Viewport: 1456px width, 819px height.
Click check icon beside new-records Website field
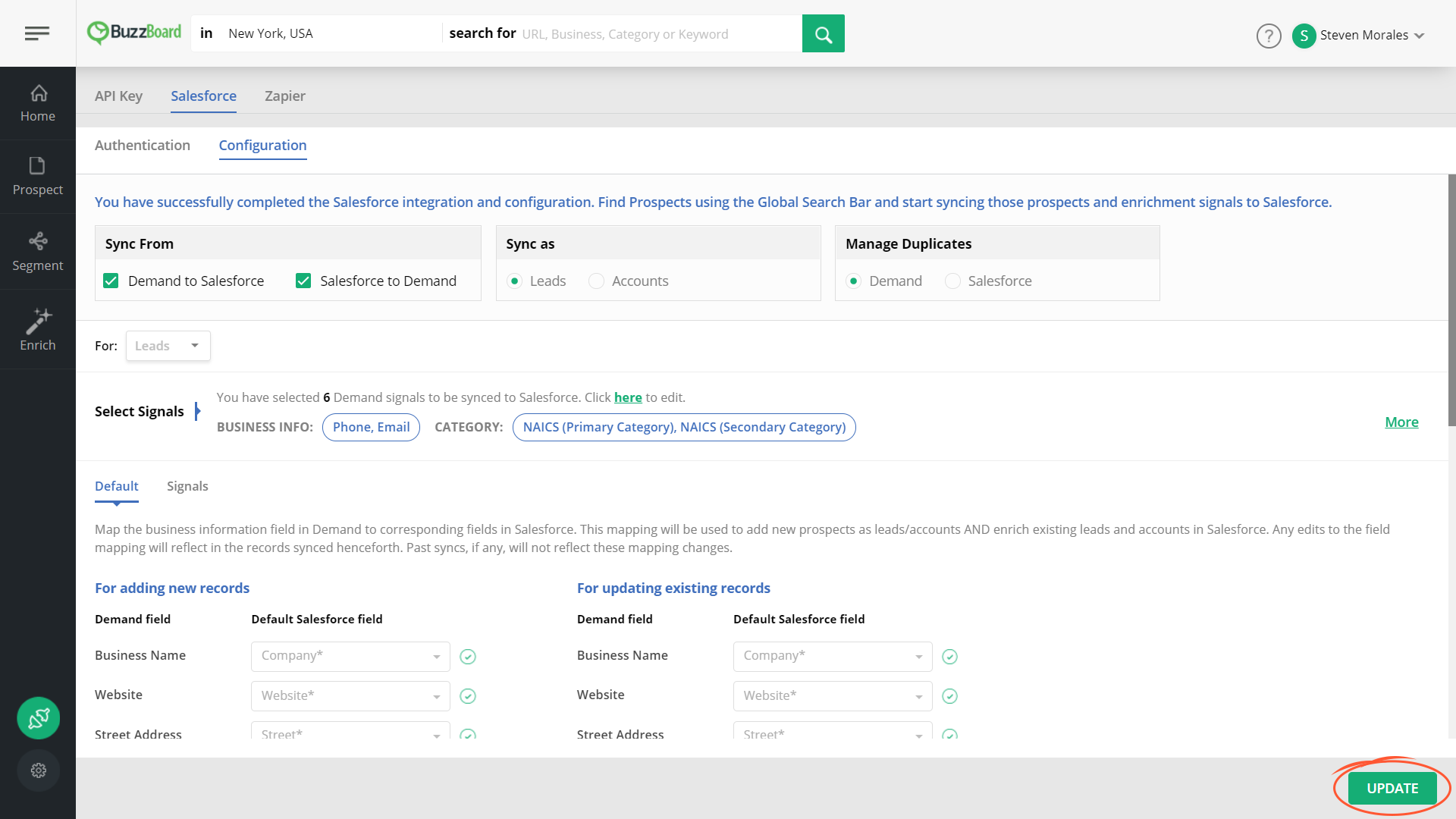(468, 696)
